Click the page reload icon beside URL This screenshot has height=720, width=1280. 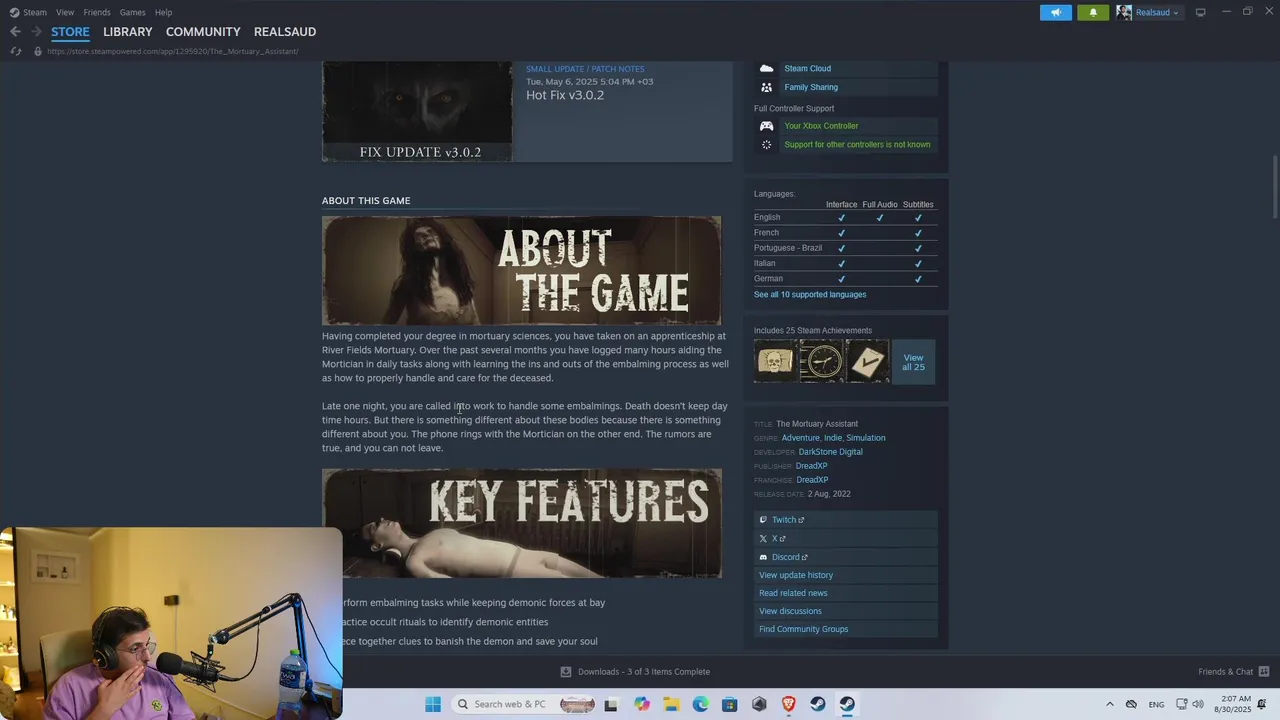pos(16,51)
